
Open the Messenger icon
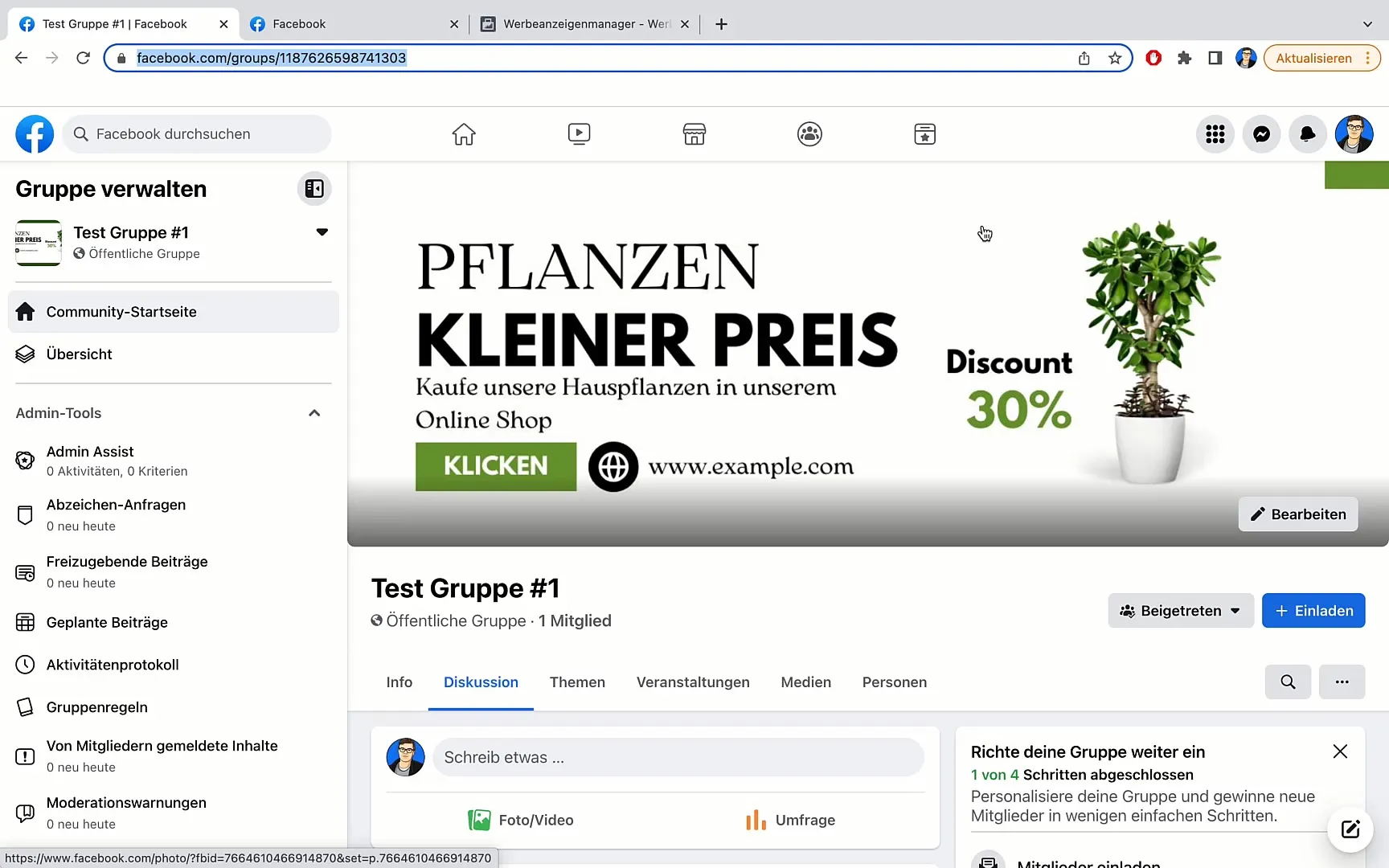point(1262,134)
